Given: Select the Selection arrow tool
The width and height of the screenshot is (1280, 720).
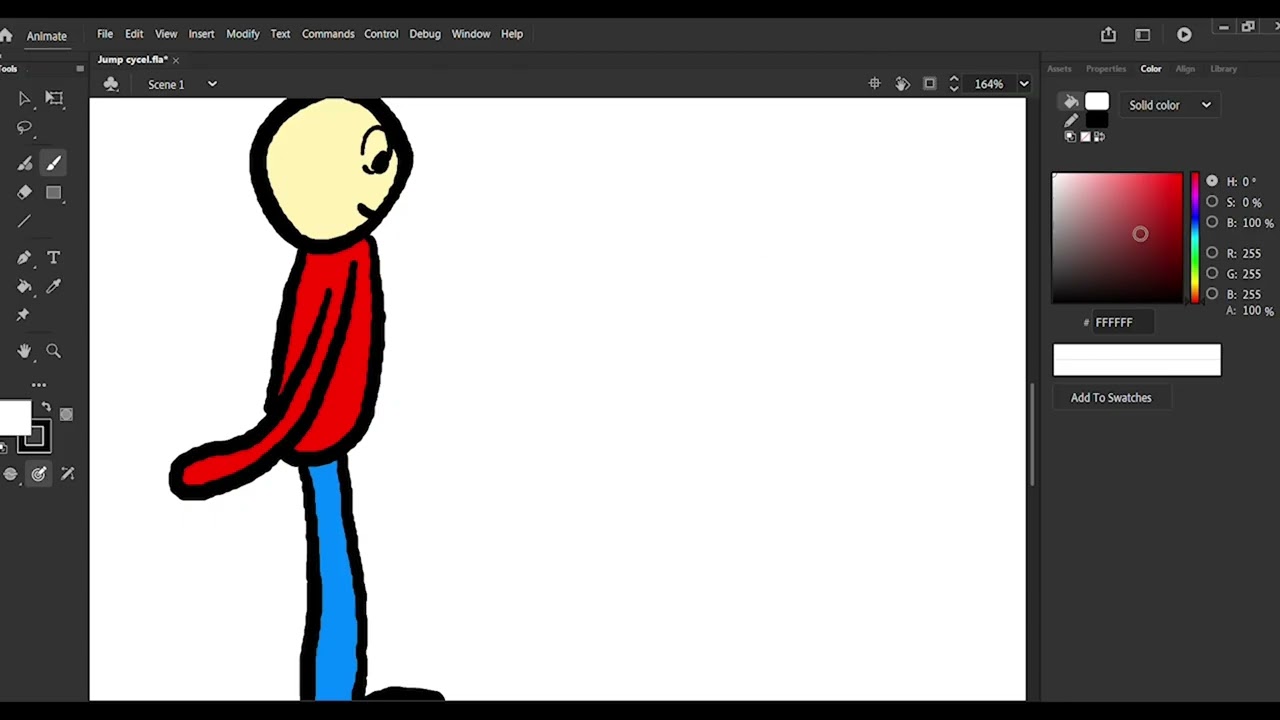Looking at the screenshot, I should (x=24, y=98).
